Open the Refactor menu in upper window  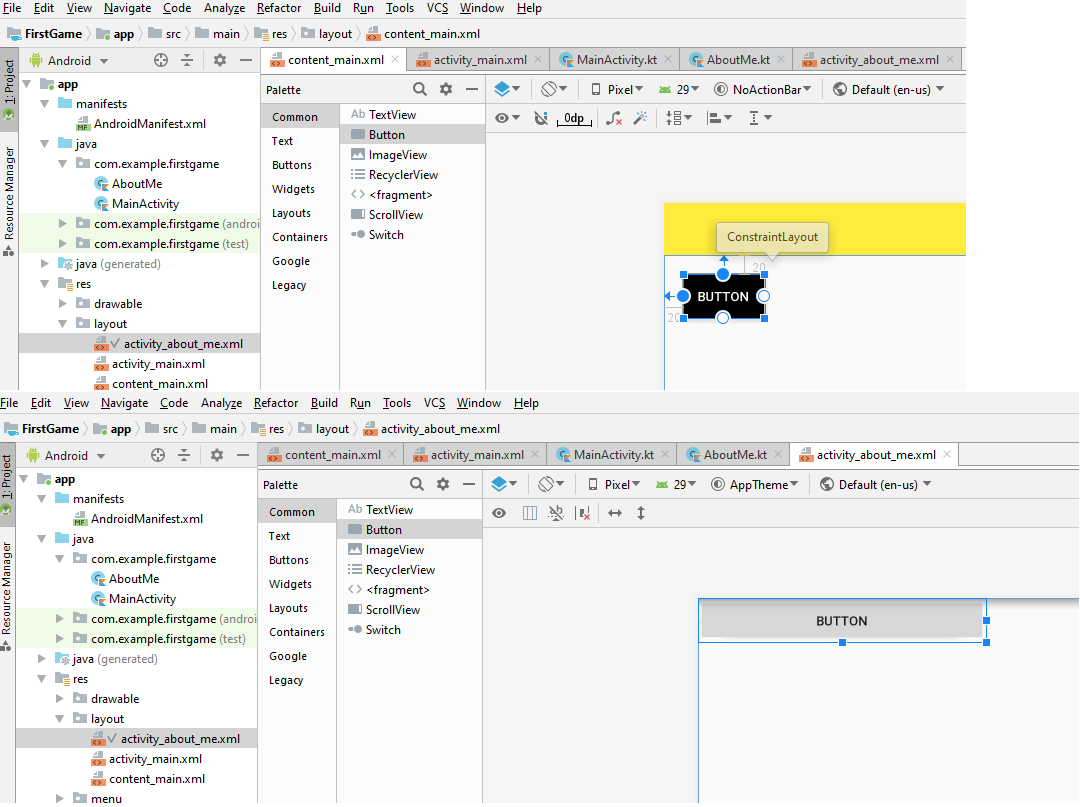click(279, 8)
